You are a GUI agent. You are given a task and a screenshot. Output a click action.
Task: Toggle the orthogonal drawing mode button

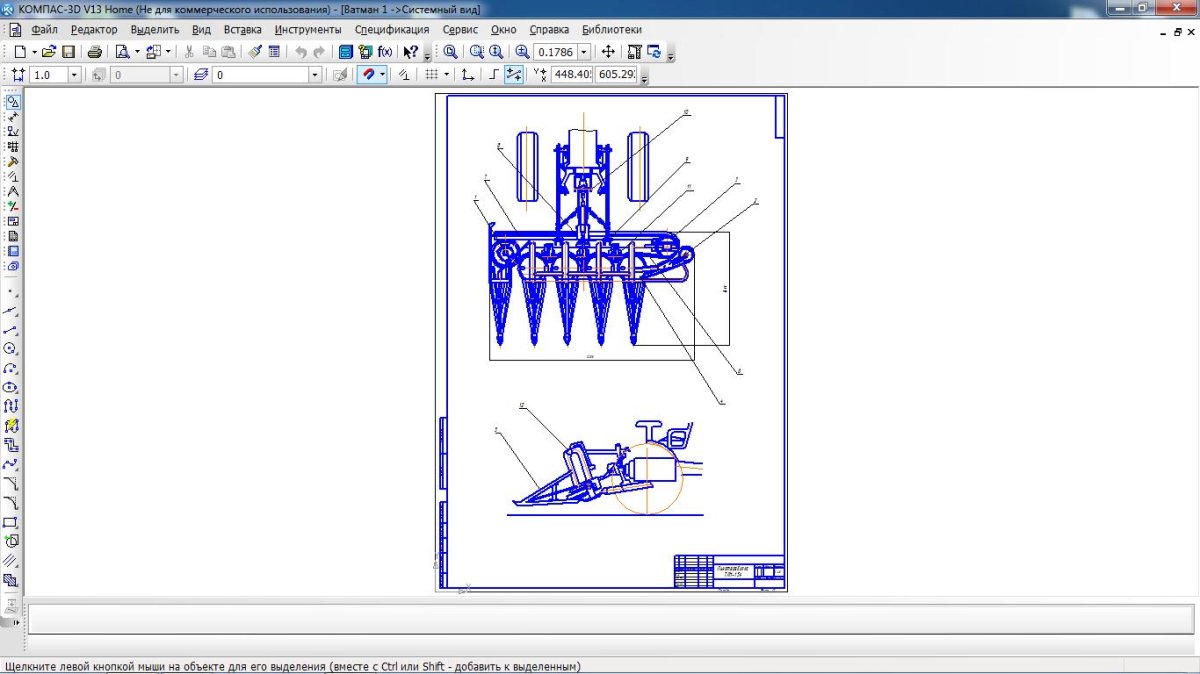pos(493,75)
